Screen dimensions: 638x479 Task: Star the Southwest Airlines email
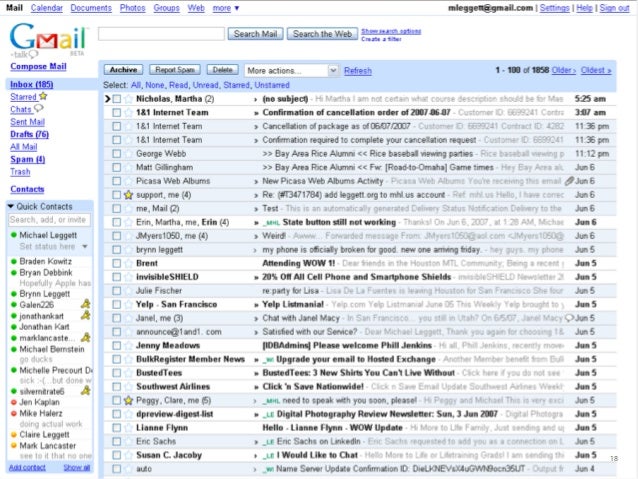[x=129, y=387]
